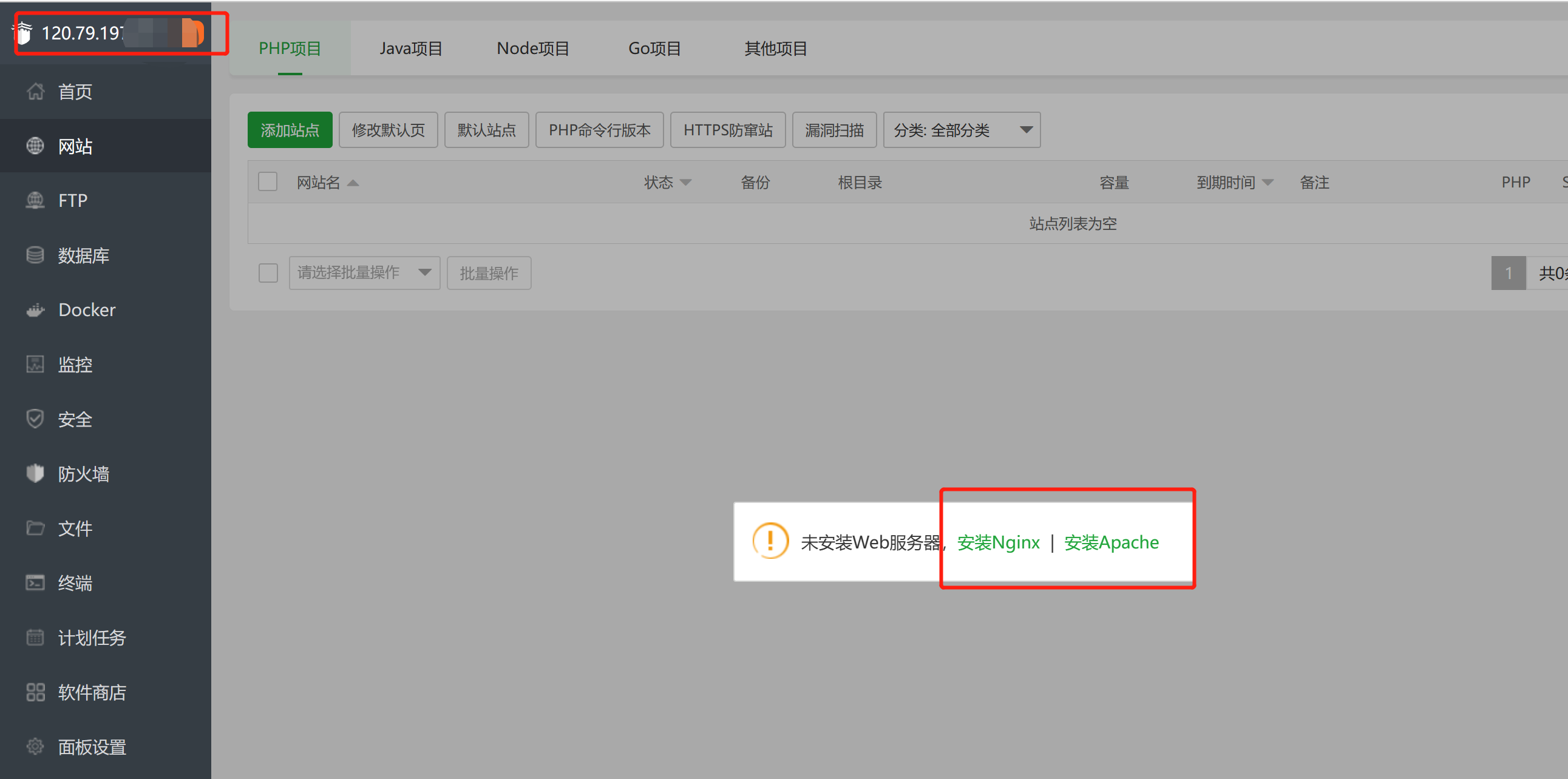Click the 容量 column header
1568x779 pixels.
1115,183
